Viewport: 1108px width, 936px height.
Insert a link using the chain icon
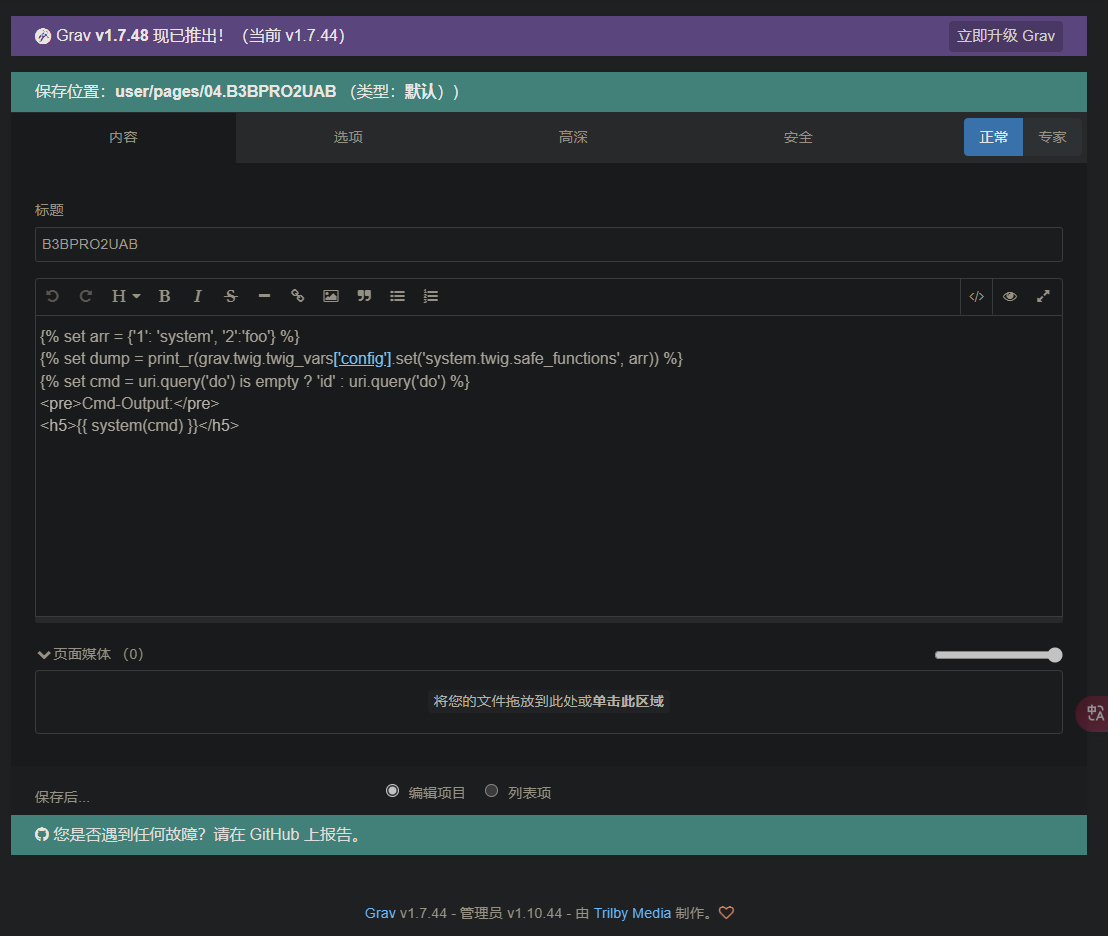click(x=297, y=296)
